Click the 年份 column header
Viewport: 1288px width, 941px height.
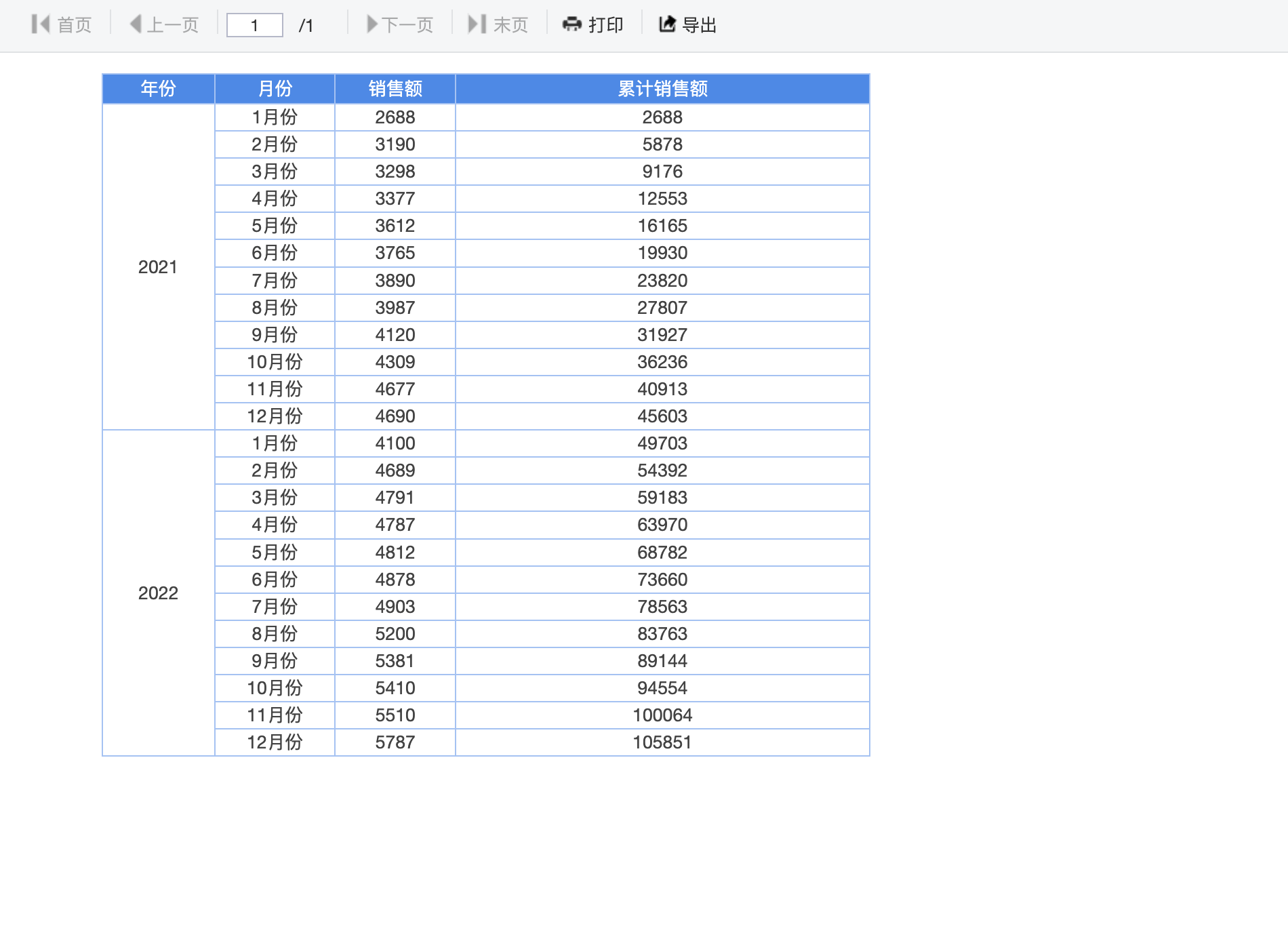click(159, 88)
